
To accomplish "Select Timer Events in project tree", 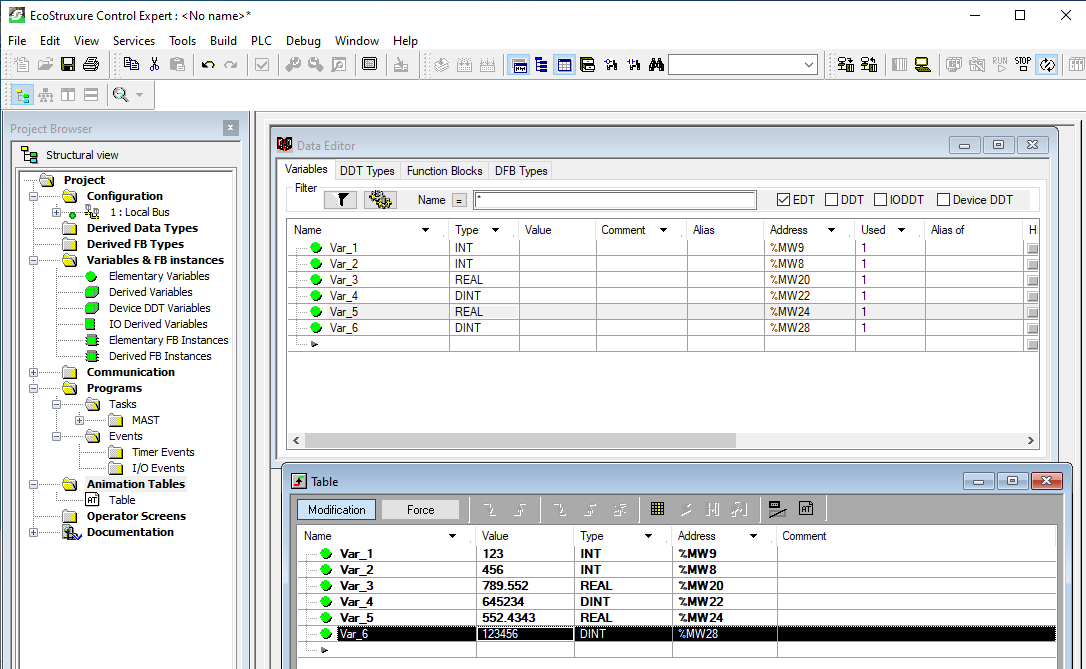I will point(163,452).
